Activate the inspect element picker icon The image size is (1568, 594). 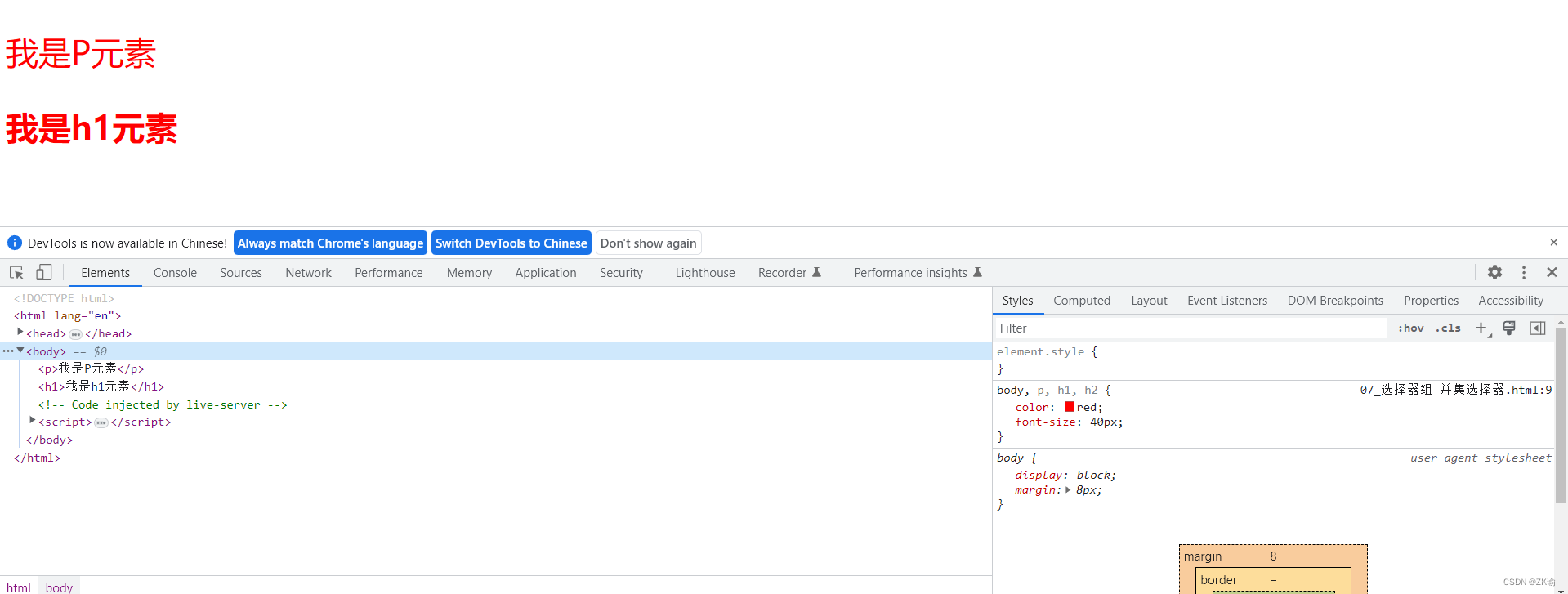(16, 273)
